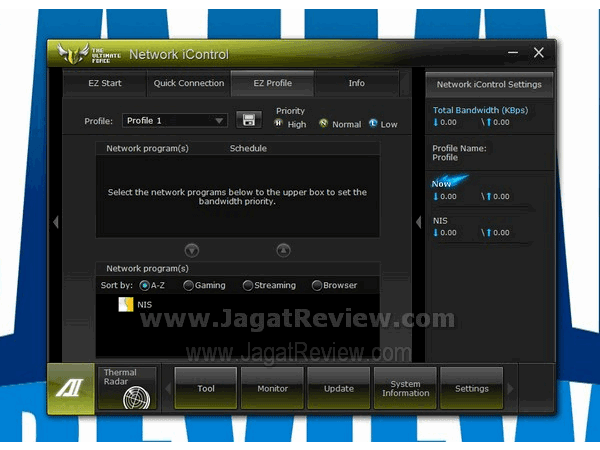Viewport: 600px width, 450px height.
Task: Switch to the EZ Start tab
Action: [x=105, y=83]
